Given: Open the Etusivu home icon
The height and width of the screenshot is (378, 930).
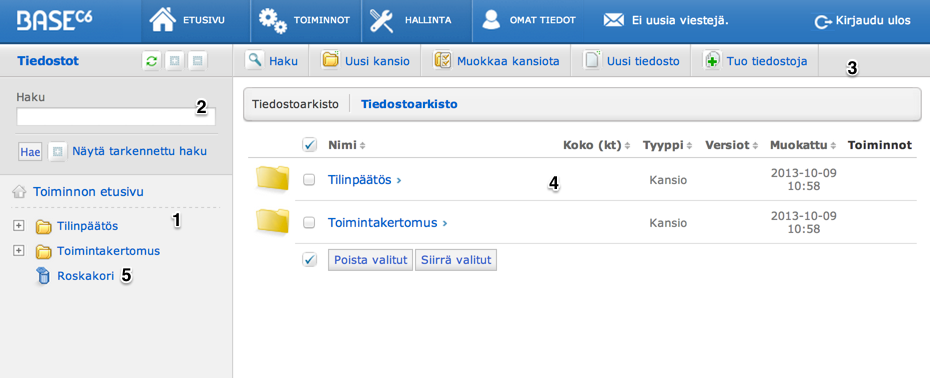Looking at the screenshot, I should coord(164,20).
